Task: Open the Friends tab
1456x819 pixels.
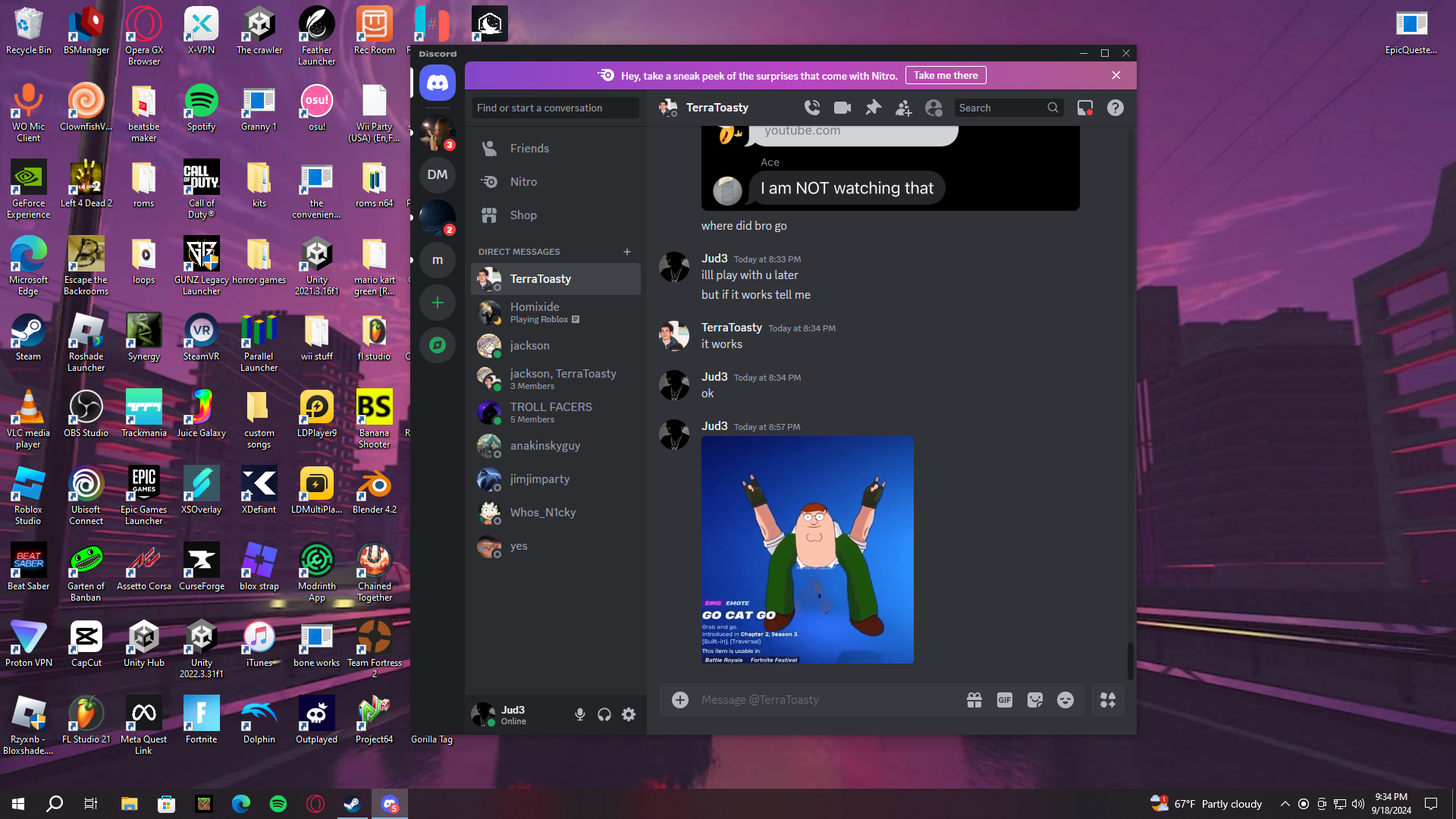Action: click(x=529, y=149)
